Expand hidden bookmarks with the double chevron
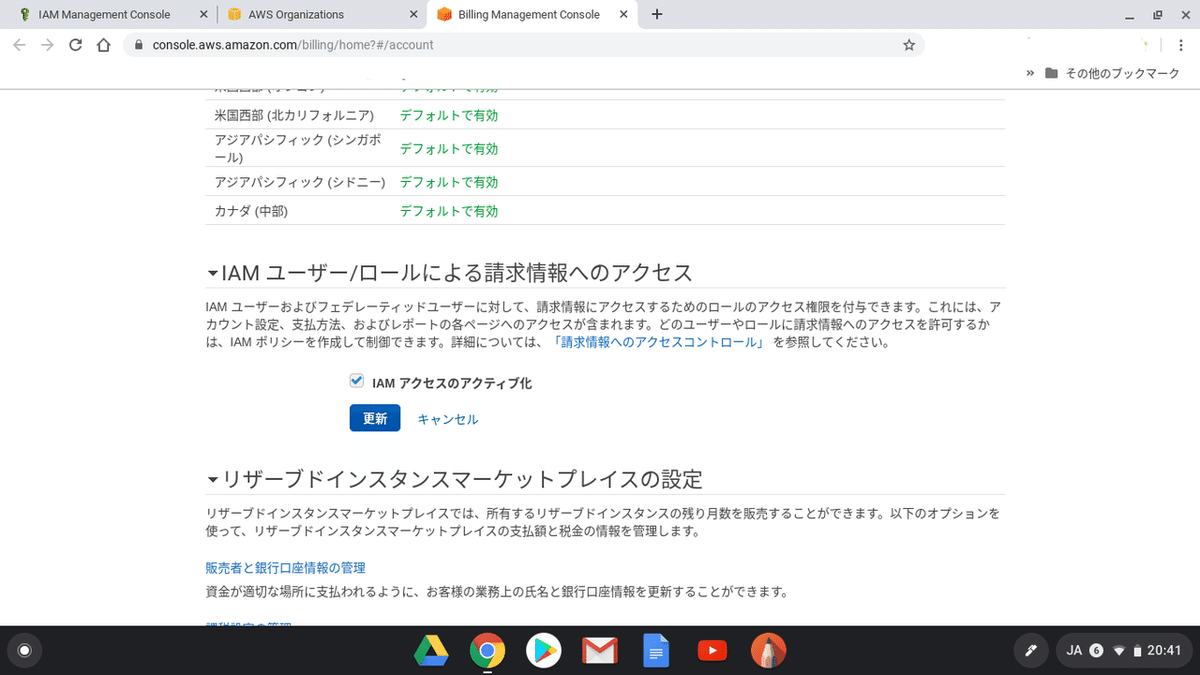Image resolution: width=1200 pixels, height=675 pixels. pos(1030,73)
